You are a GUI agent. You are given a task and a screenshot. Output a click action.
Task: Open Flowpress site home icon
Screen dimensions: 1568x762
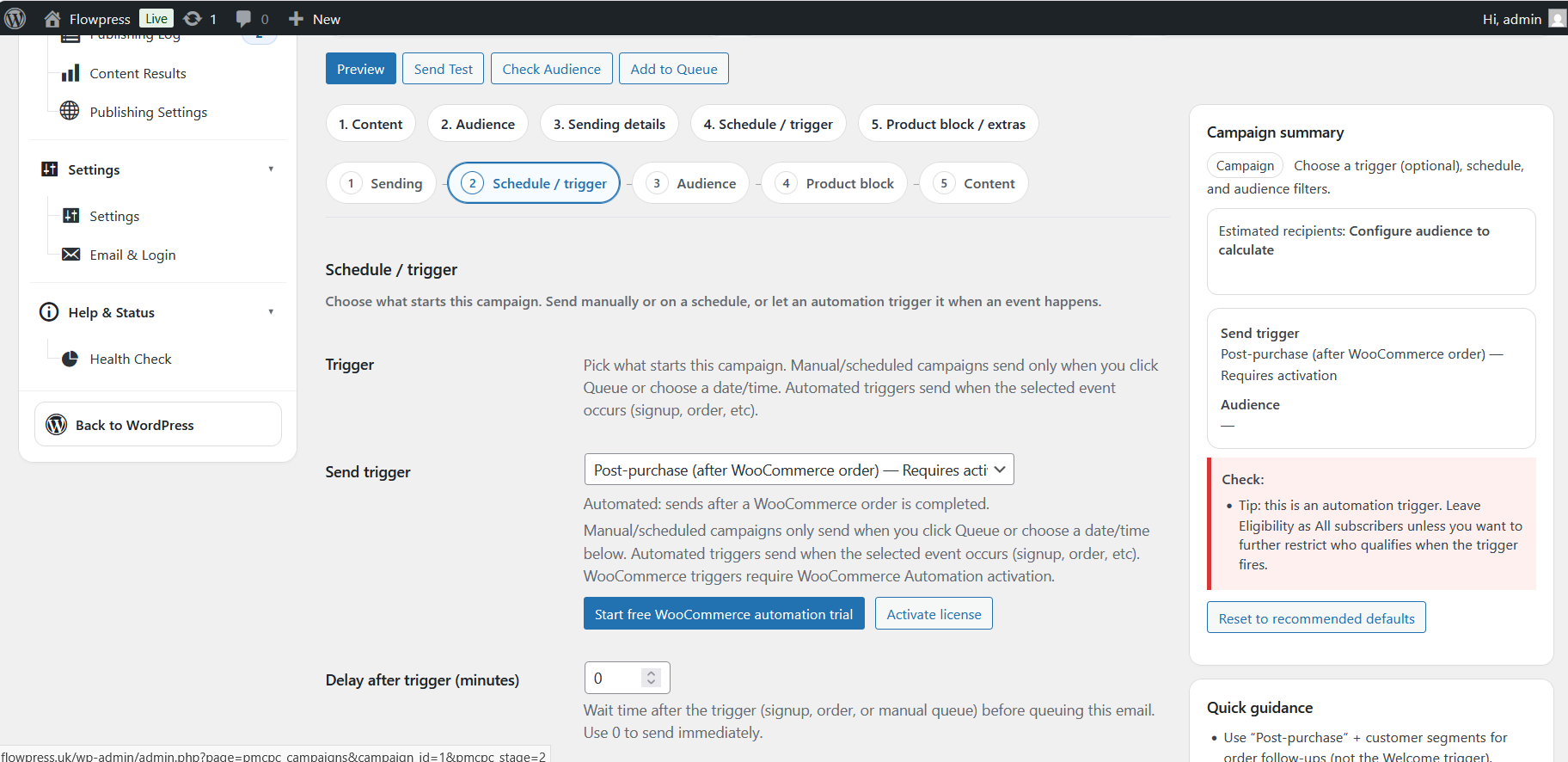tap(52, 18)
